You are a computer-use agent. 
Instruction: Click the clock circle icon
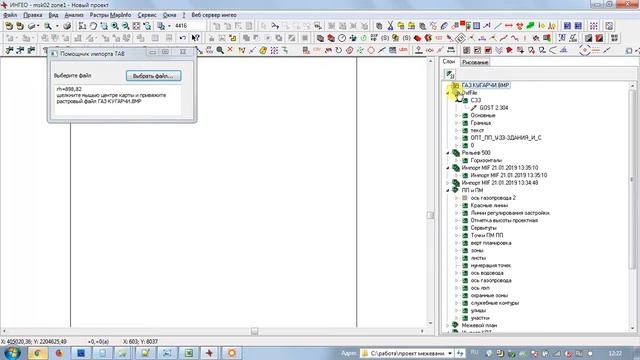[342, 38]
